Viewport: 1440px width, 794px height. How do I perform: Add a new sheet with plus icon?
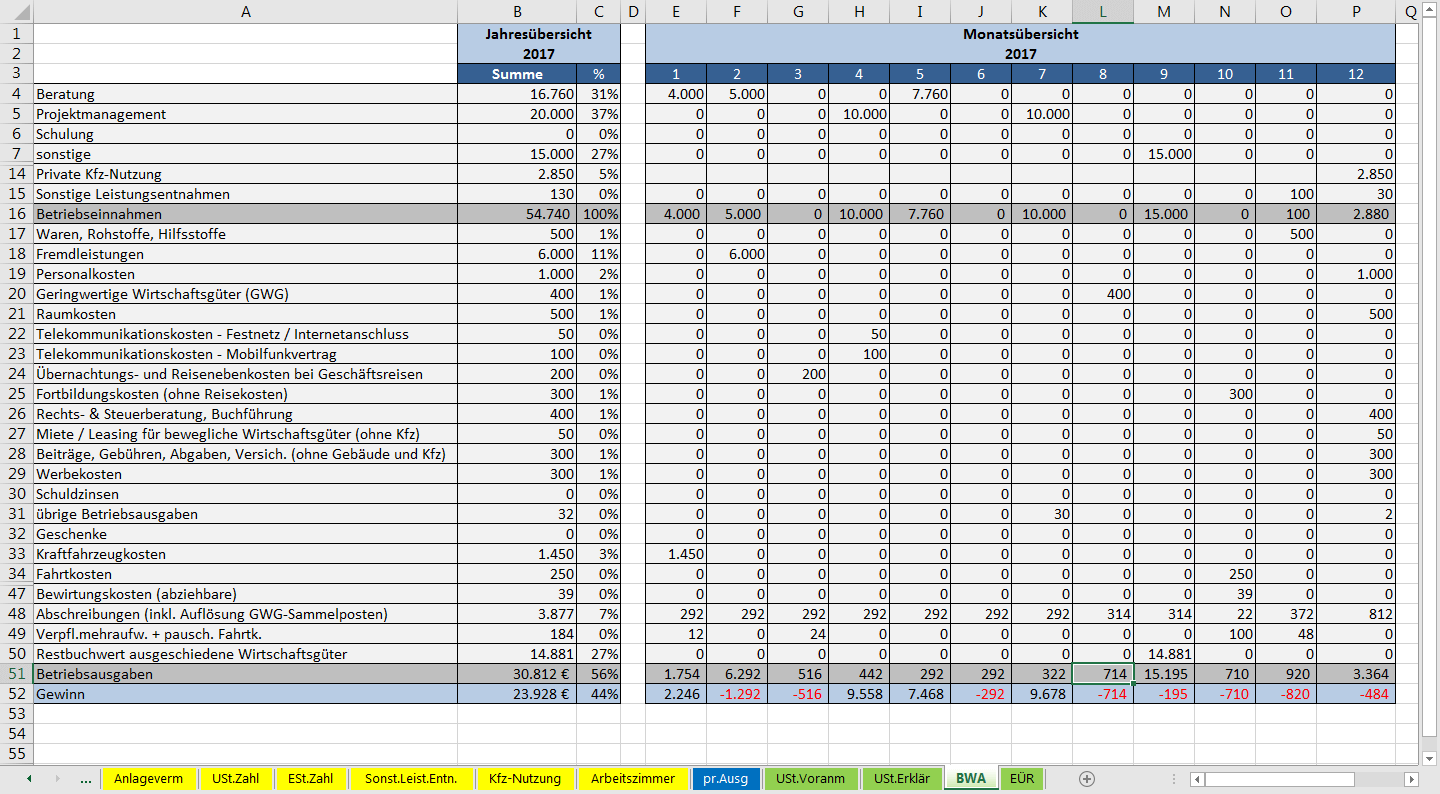coord(1087,779)
